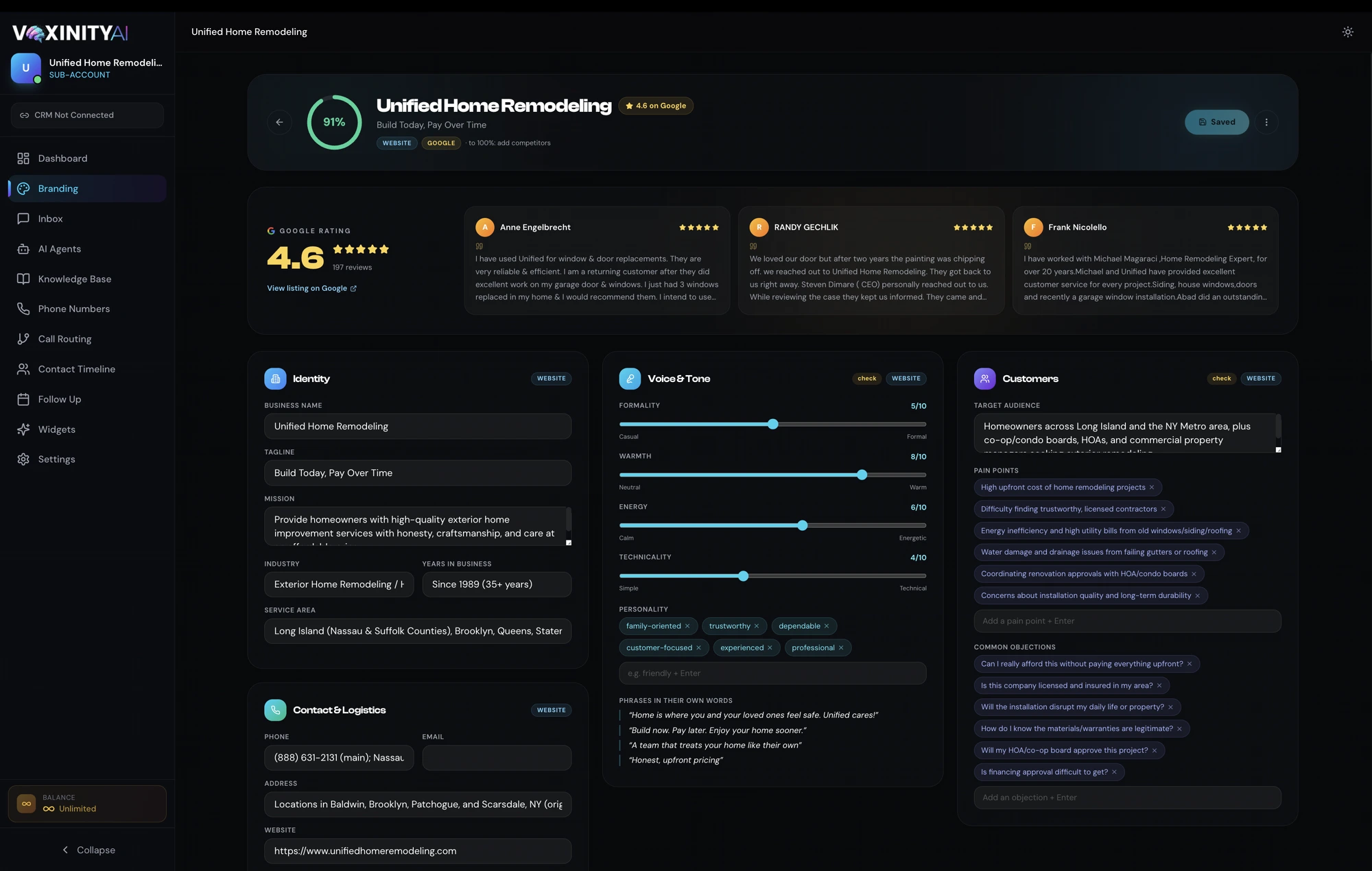
Task: Click the check badge in Voice & Tone
Action: click(x=866, y=379)
